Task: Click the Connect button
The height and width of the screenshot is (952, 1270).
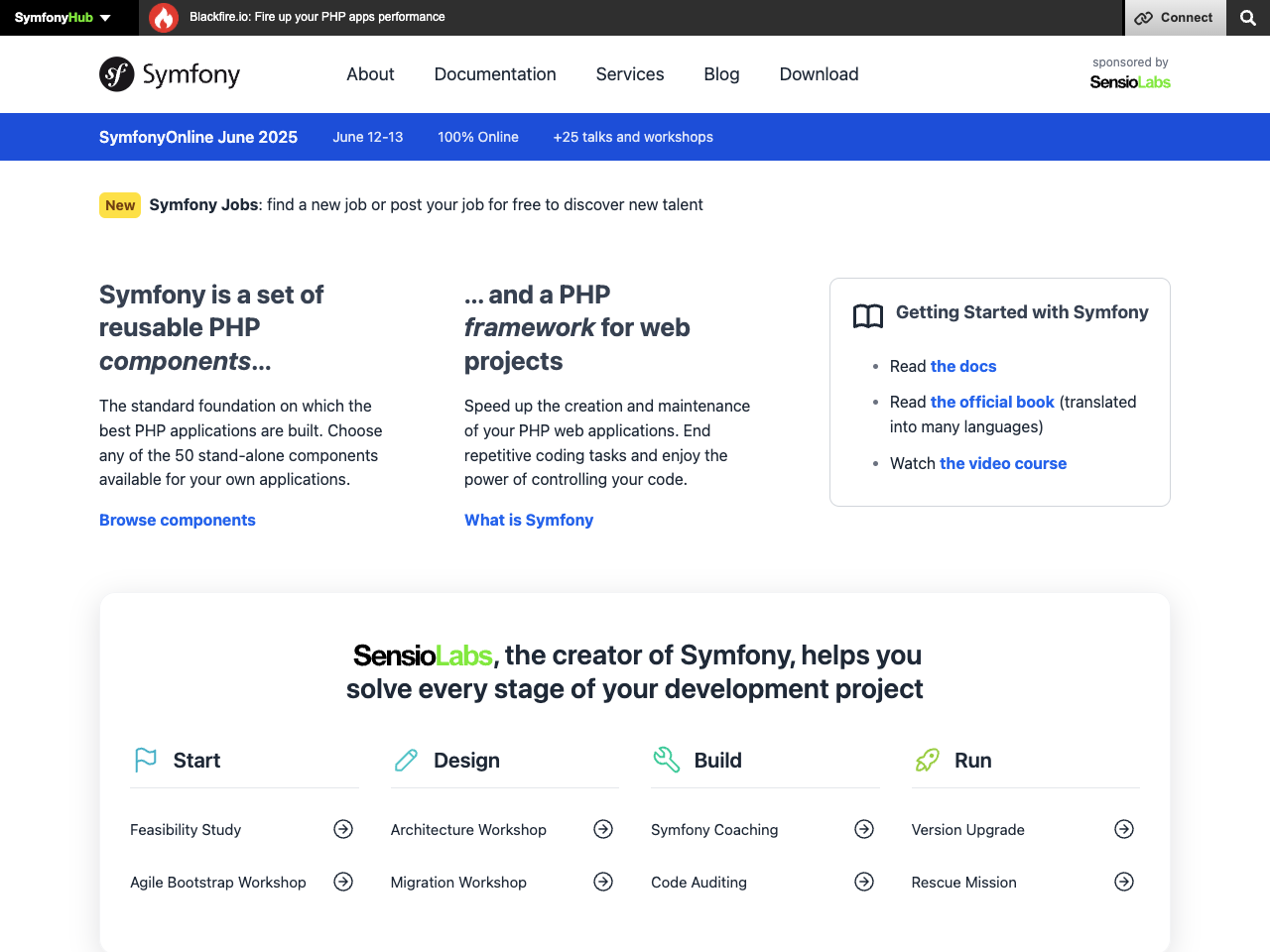Action: click(x=1175, y=18)
